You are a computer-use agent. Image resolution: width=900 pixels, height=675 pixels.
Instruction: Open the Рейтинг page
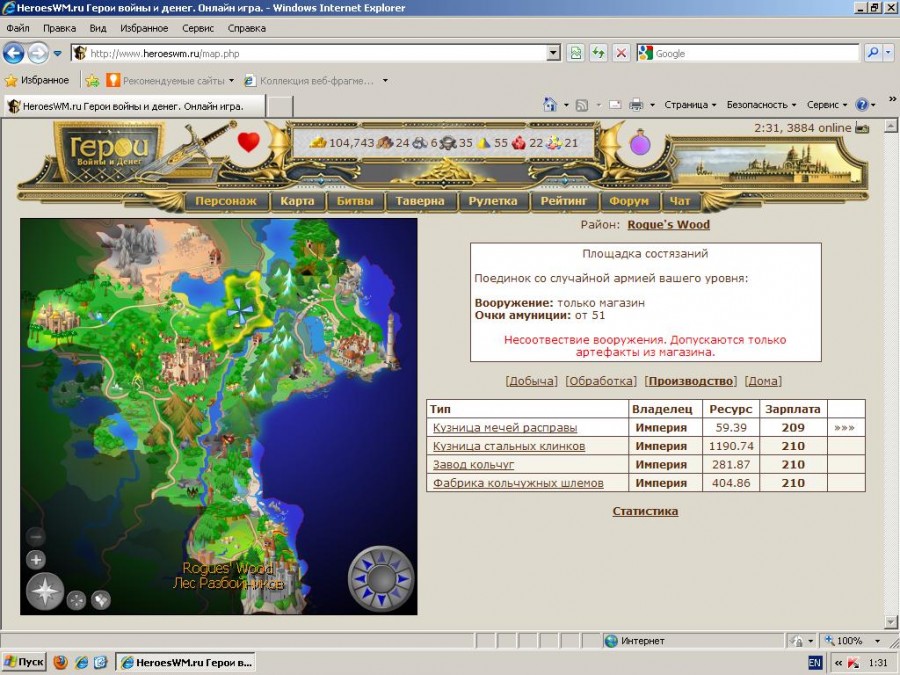[x=564, y=201]
